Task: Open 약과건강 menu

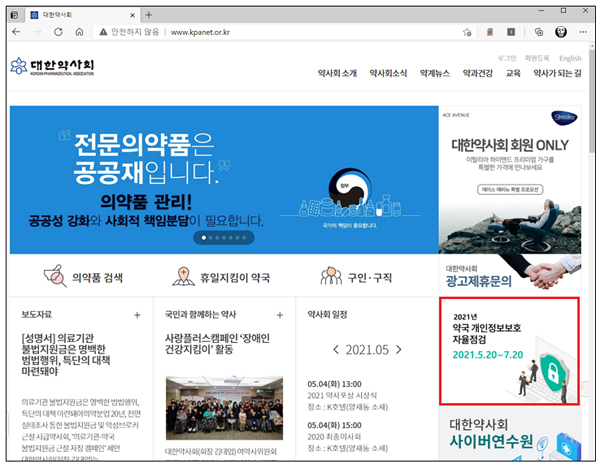Action: (x=478, y=73)
